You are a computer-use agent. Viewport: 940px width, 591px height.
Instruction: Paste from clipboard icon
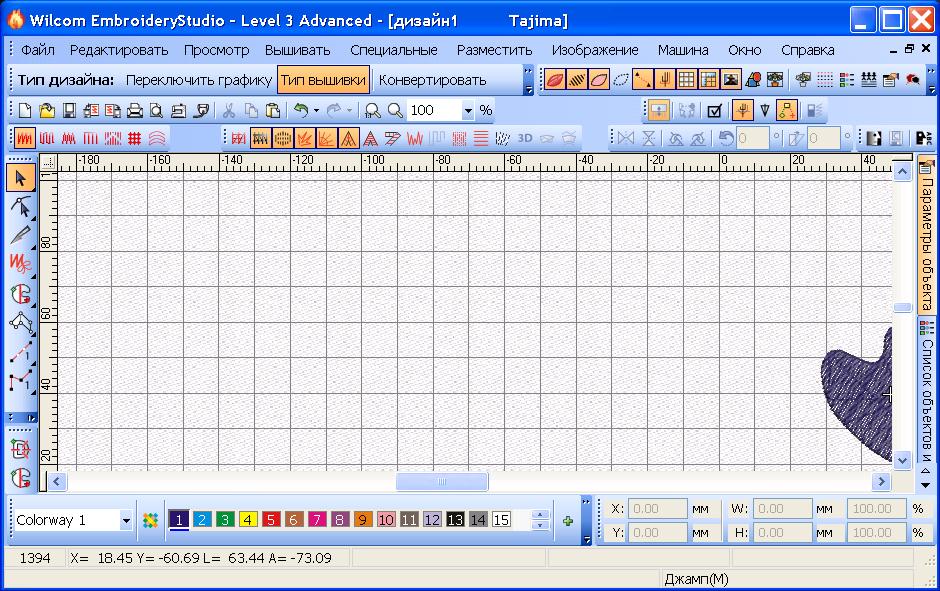coord(273,110)
